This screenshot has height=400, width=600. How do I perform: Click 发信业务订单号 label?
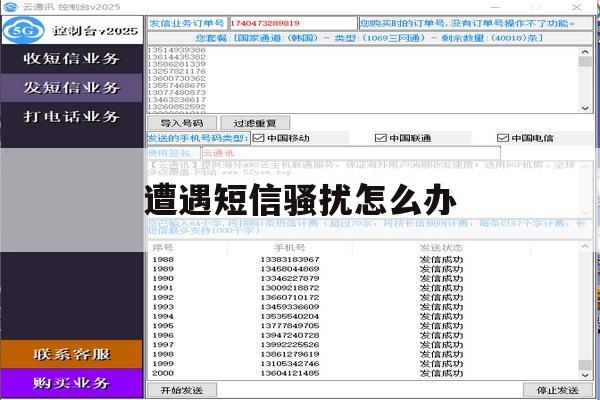pos(187,23)
